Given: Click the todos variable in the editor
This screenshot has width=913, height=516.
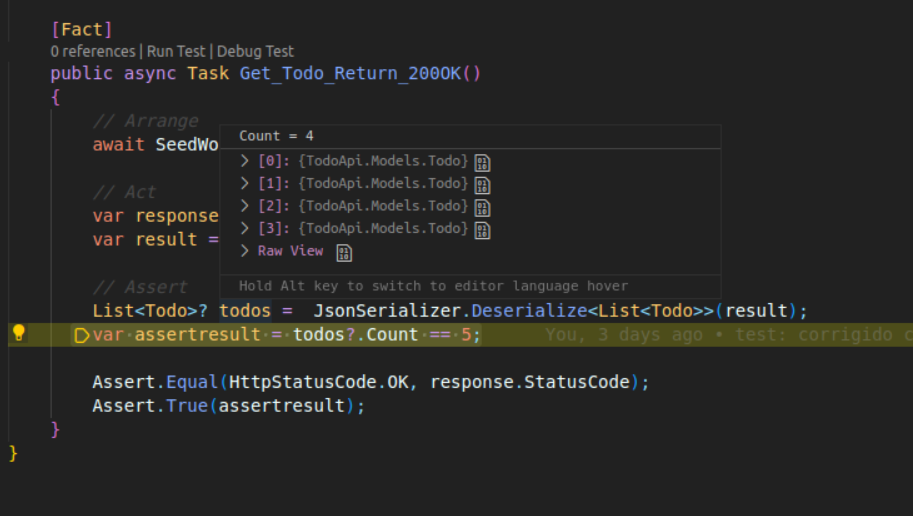Looking at the screenshot, I should click(x=245, y=310).
